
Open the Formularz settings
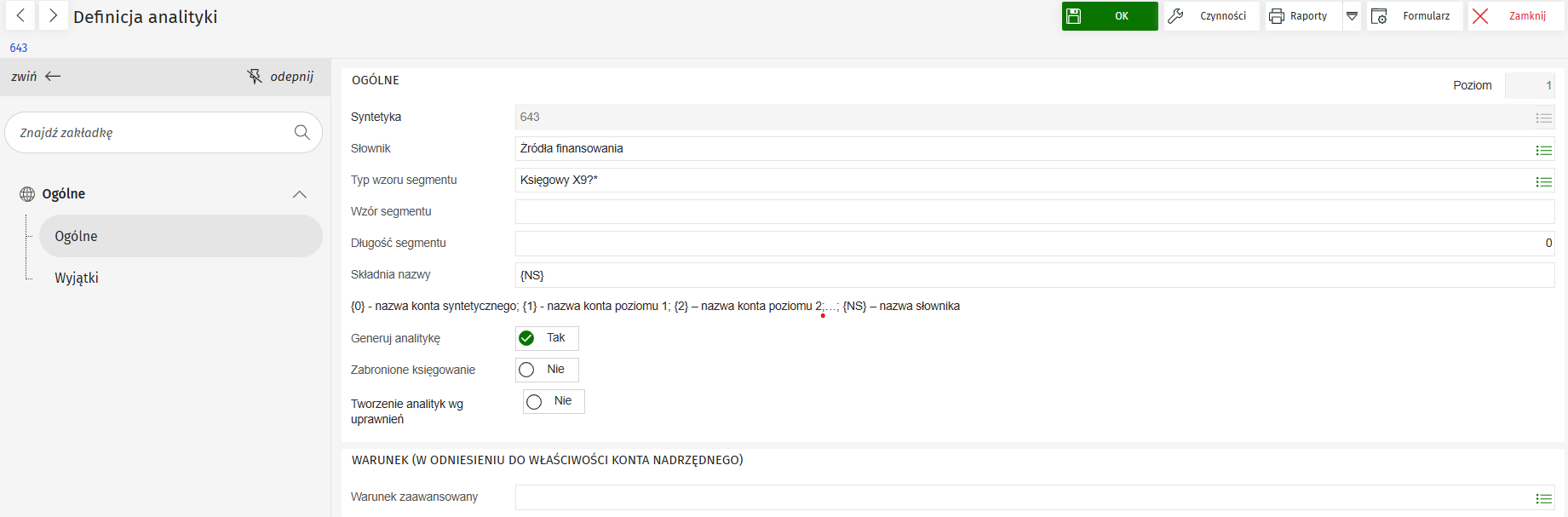[1414, 16]
